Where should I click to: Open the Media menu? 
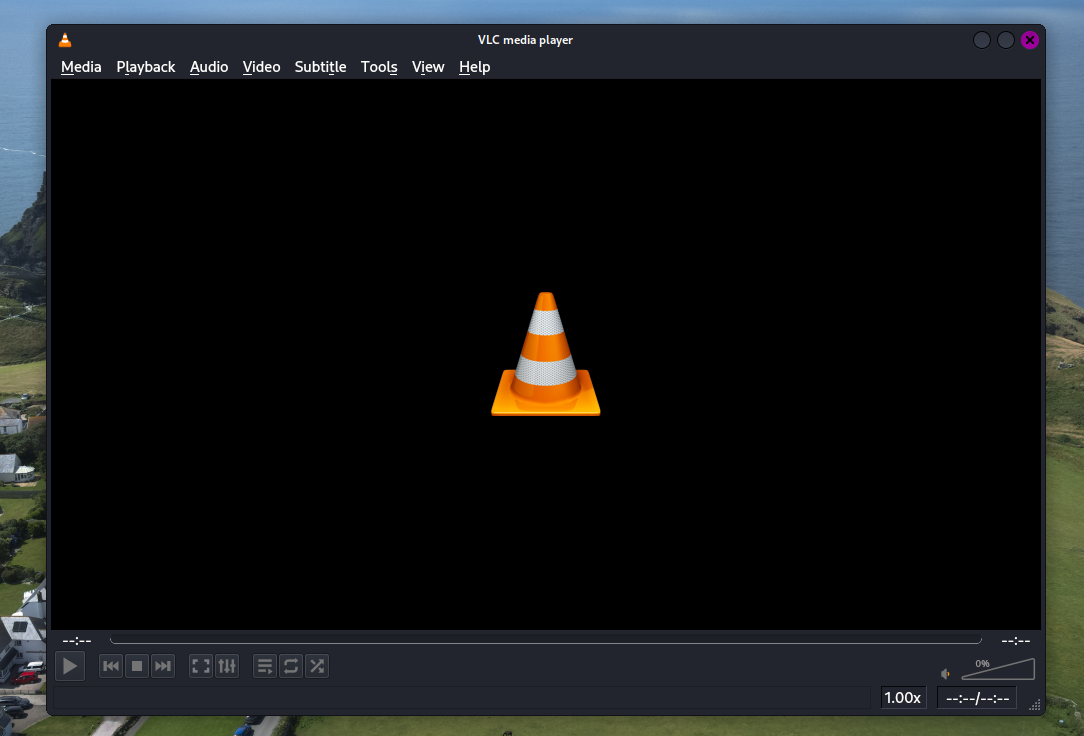point(81,67)
